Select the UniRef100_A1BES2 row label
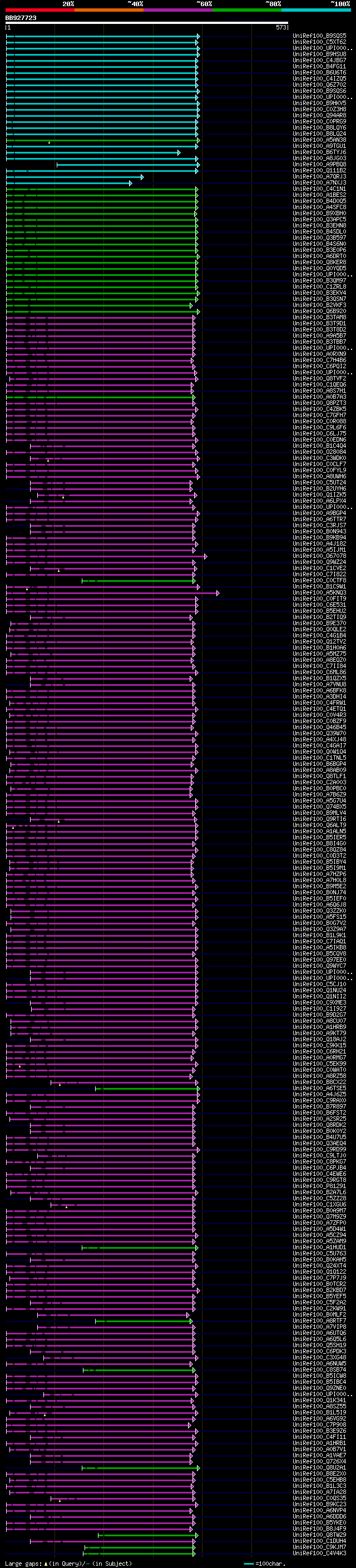 (319, 195)
